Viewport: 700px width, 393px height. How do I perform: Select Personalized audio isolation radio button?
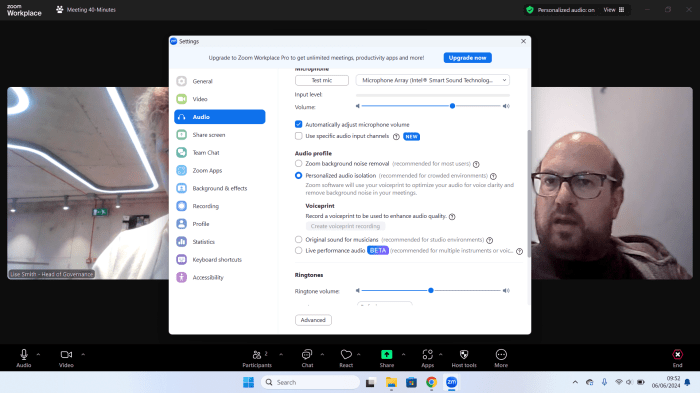(298, 176)
